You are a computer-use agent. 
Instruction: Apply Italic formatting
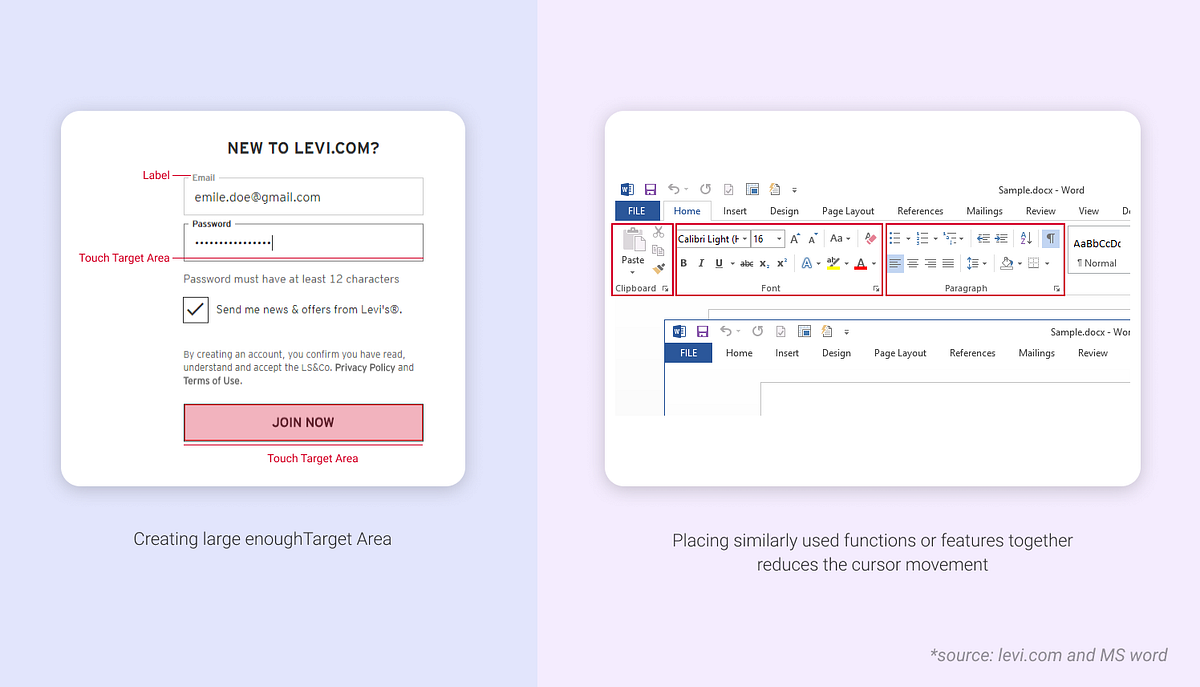pyautogui.click(x=701, y=262)
